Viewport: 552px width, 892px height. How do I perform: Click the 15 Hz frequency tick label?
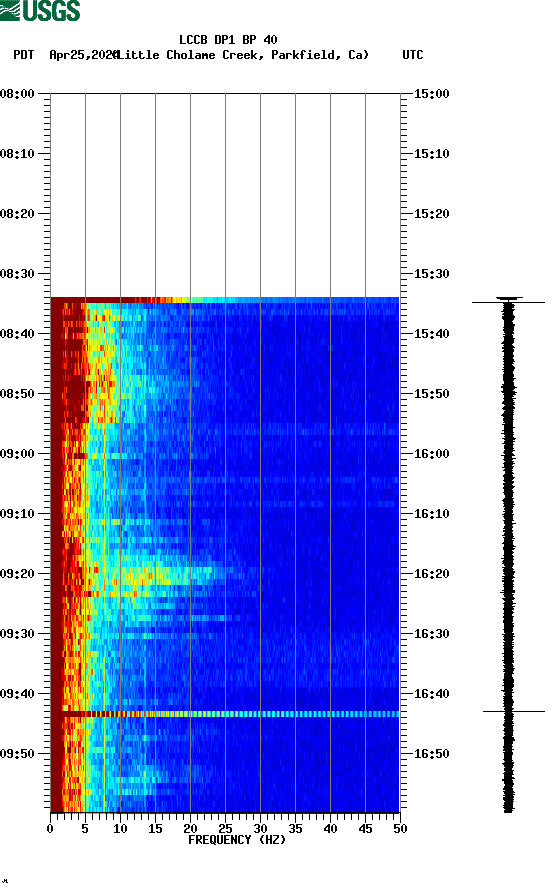[x=155, y=829]
